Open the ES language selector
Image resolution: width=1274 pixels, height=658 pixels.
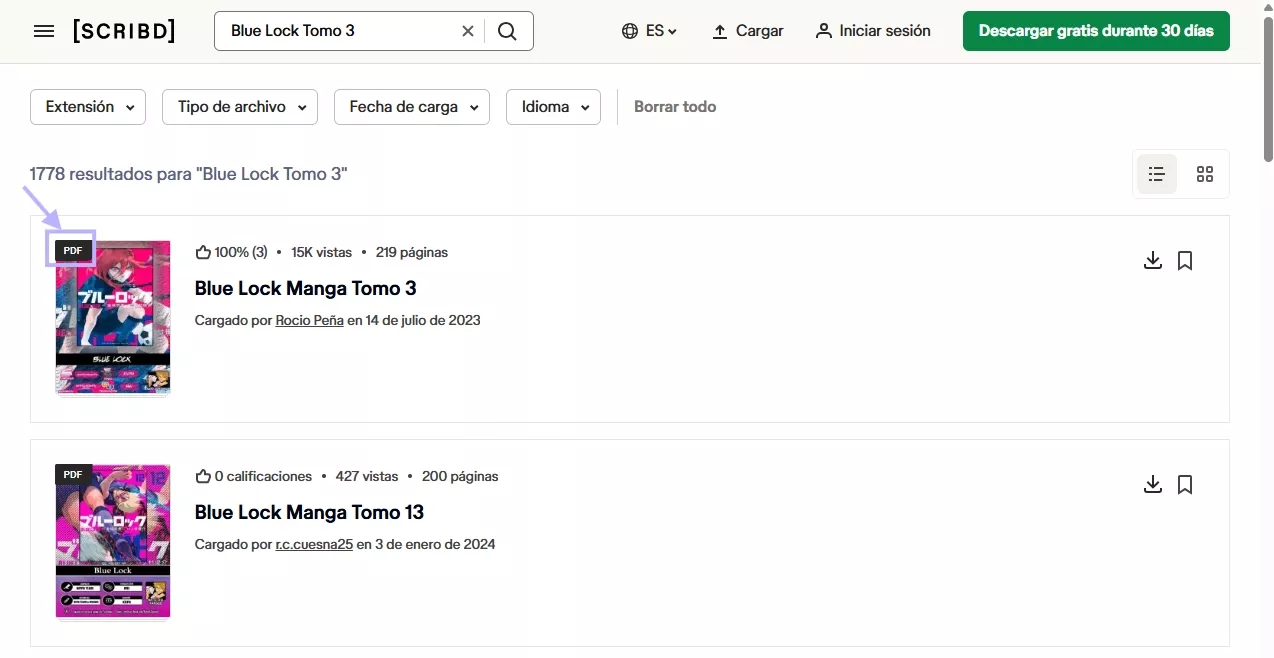649,31
